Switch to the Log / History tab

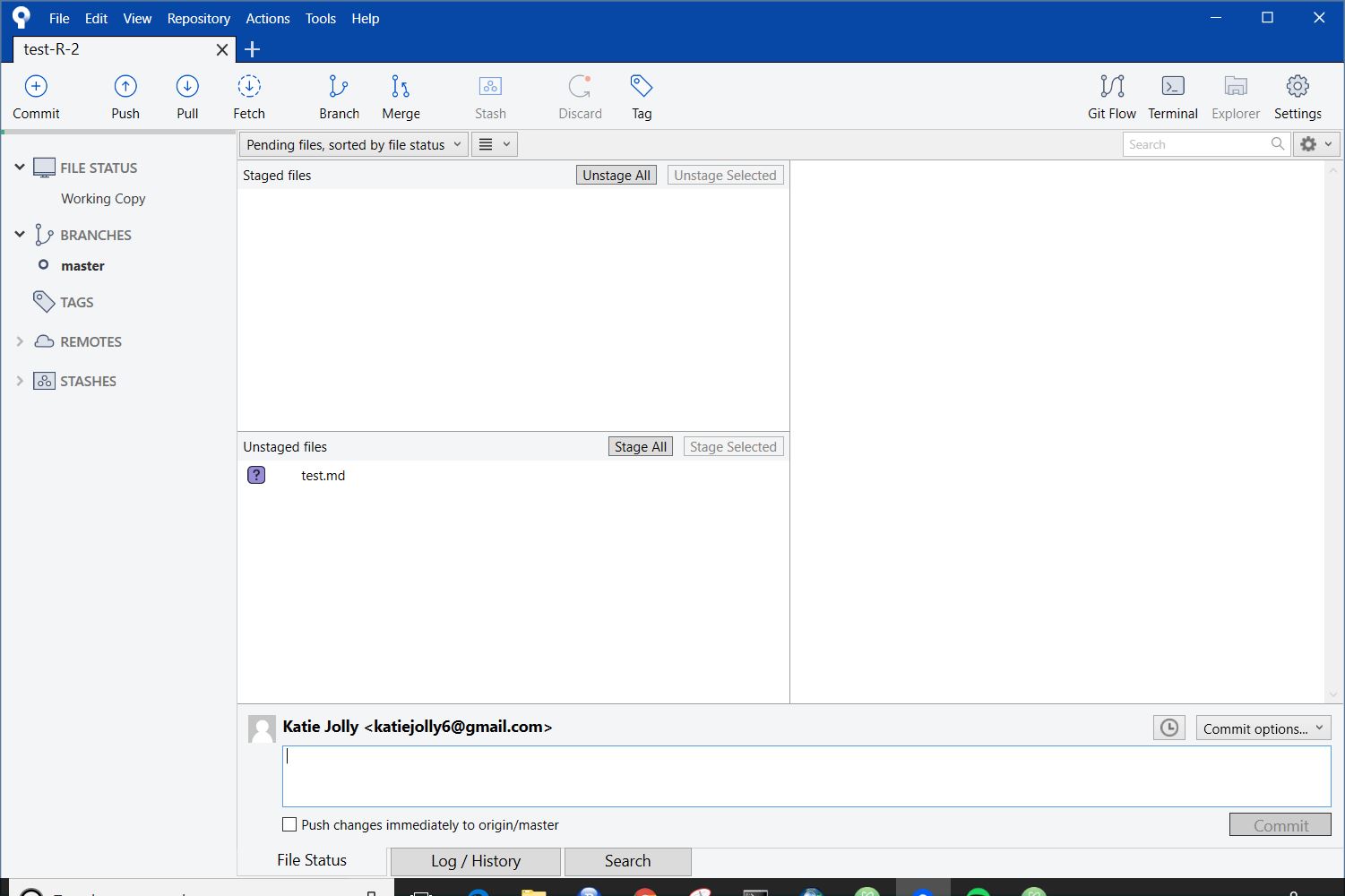[476, 861]
